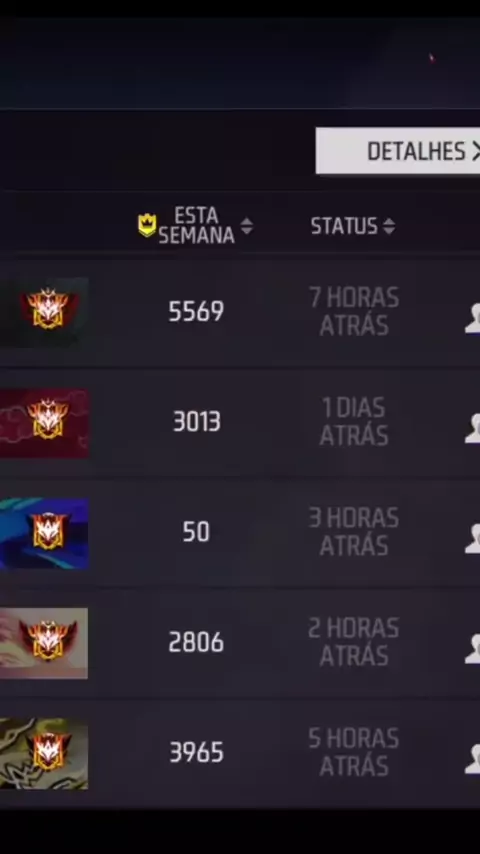Viewport: 480px width, 854px height.
Task: Select rank badge on blue banner
Action: click(48, 530)
